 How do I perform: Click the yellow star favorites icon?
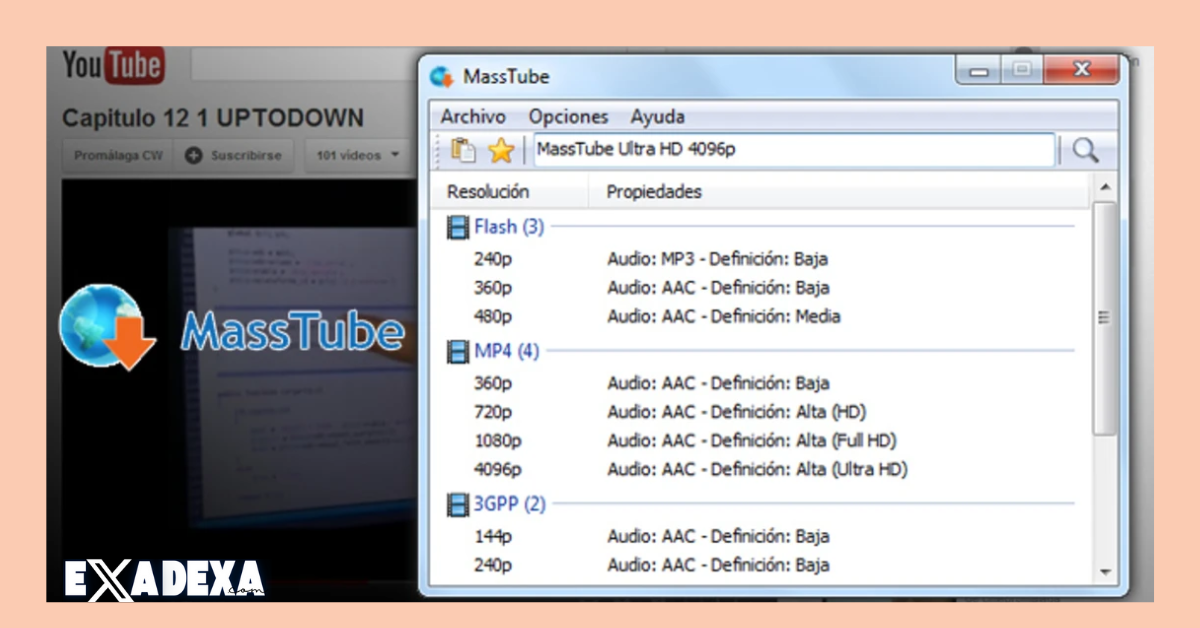pos(500,150)
